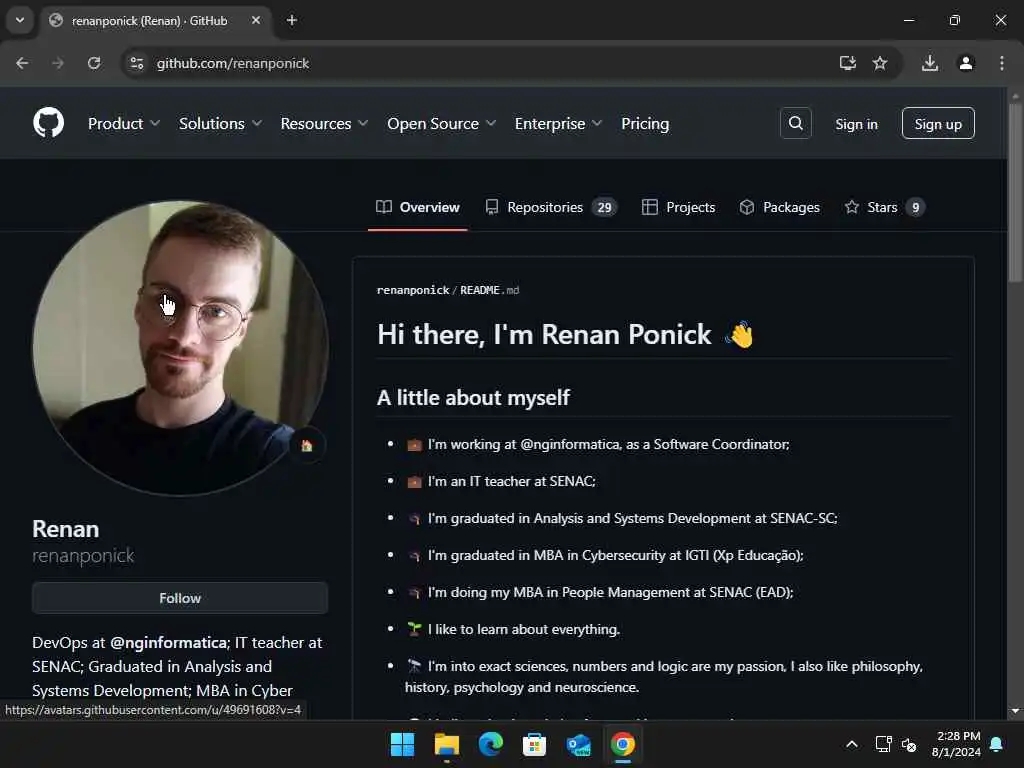Click the Sign up button
This screenshot has width=1024, height=768.
(938, 123)
